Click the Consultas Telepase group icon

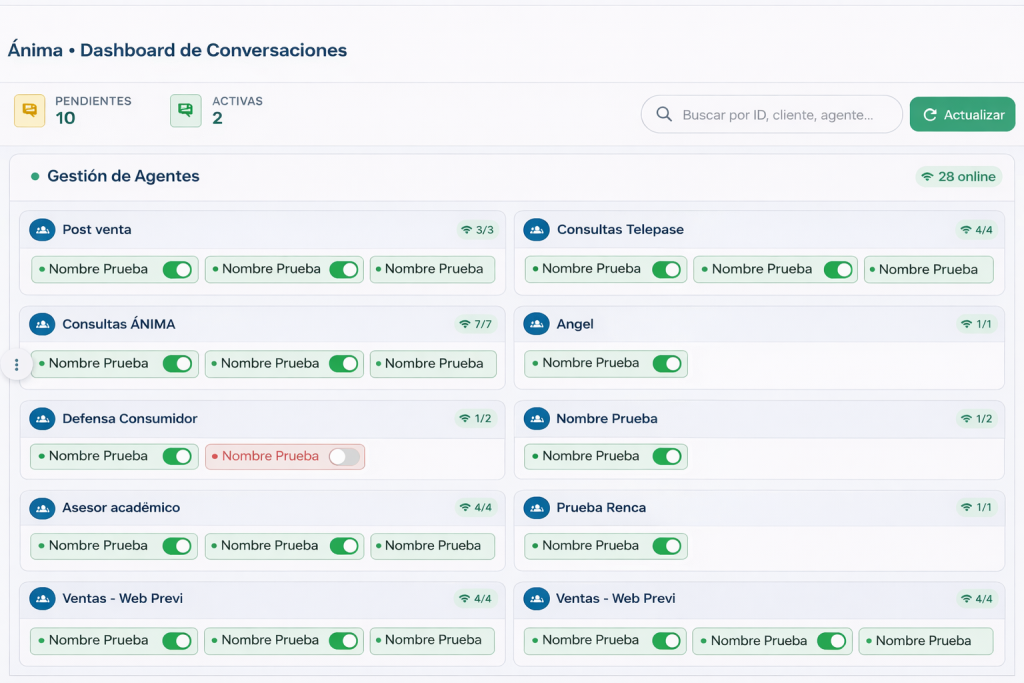pos(537,230)
